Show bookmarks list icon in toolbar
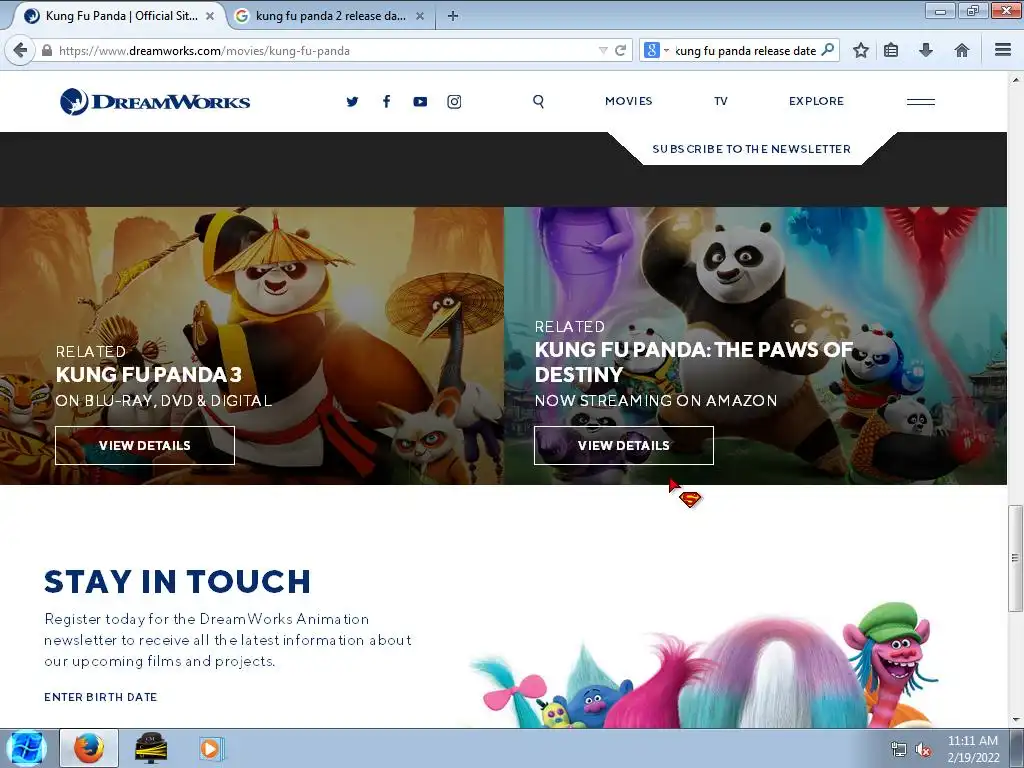The height and width of the screenshot is (768, 1024). 891,50
